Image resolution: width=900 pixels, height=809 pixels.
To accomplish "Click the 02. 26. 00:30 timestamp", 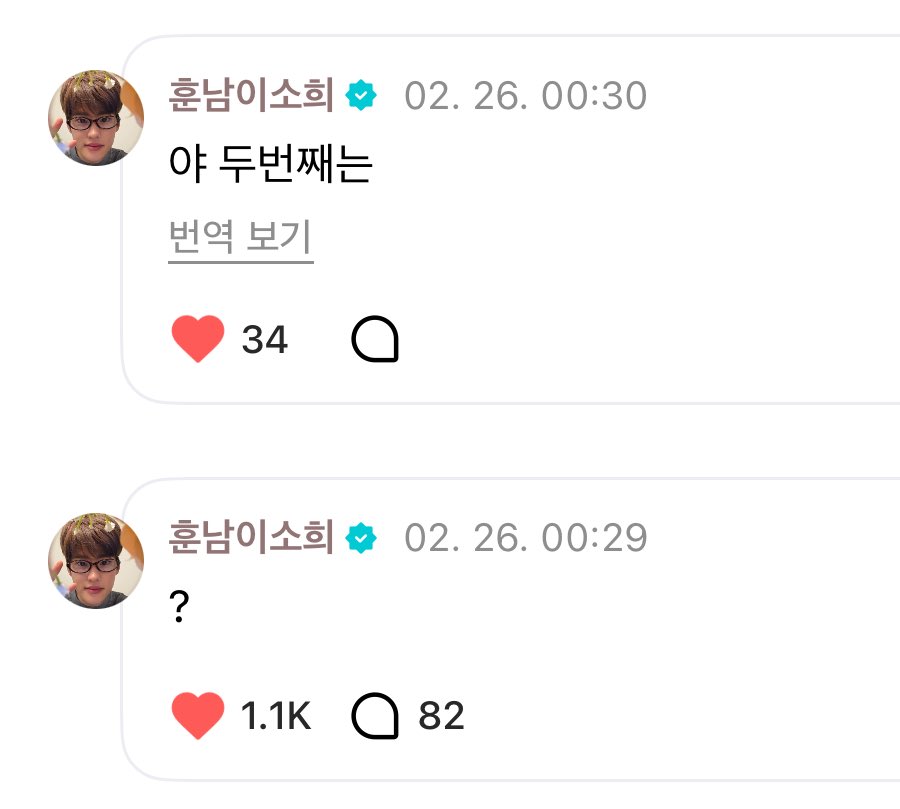I will point(525,97).
